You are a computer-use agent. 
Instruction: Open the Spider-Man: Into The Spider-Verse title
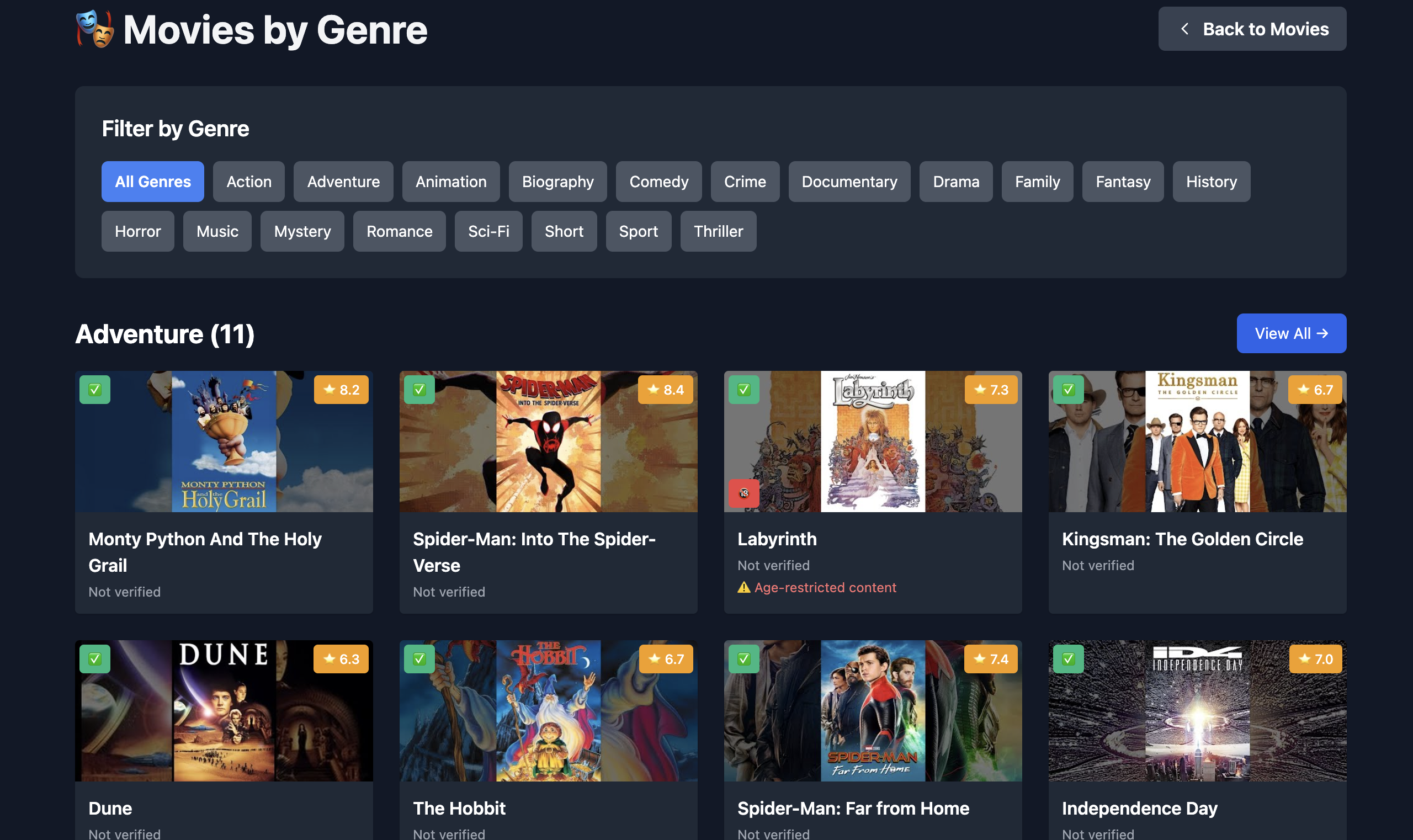(534, 552)
